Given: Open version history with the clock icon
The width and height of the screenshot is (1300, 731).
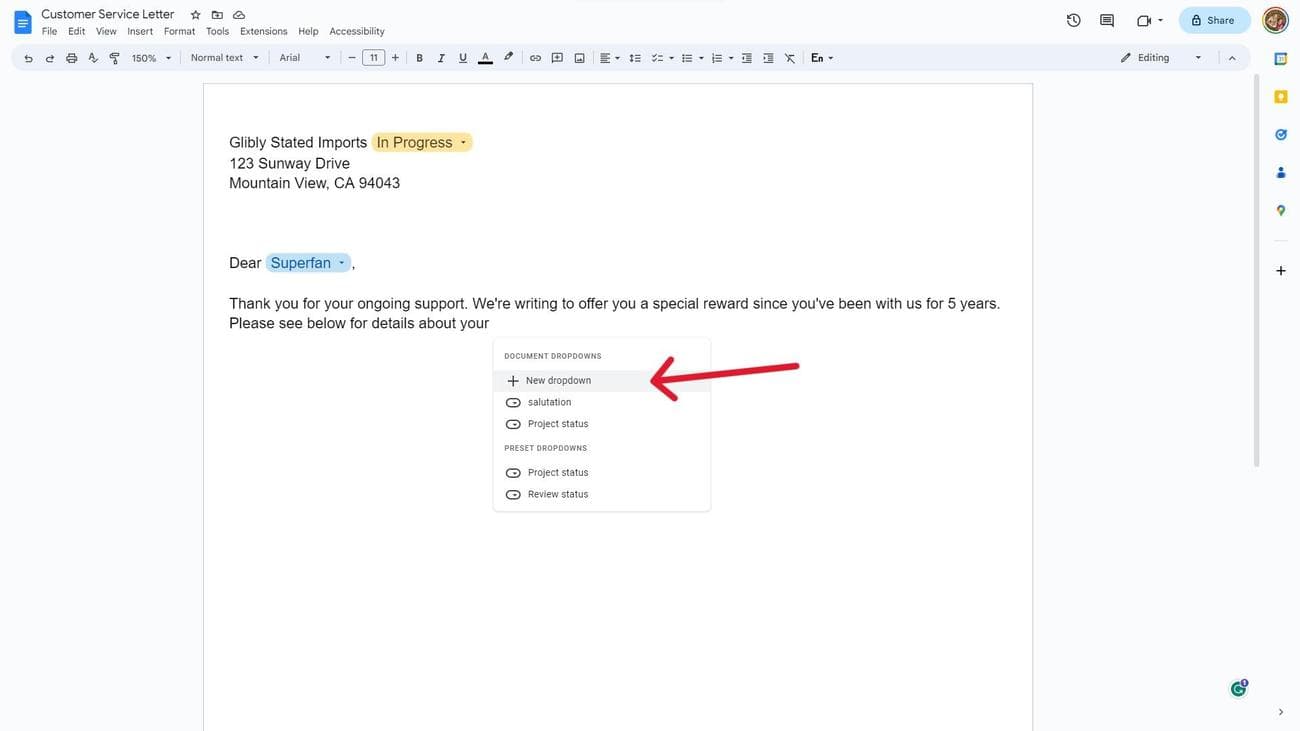Looking at the screenshot, I should [1073, 20].
